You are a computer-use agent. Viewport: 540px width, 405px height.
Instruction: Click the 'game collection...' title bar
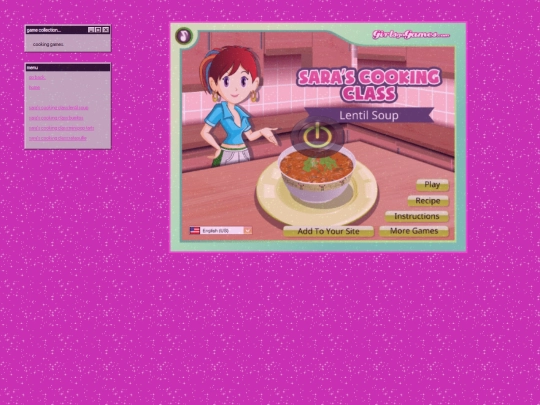(68, 30)
